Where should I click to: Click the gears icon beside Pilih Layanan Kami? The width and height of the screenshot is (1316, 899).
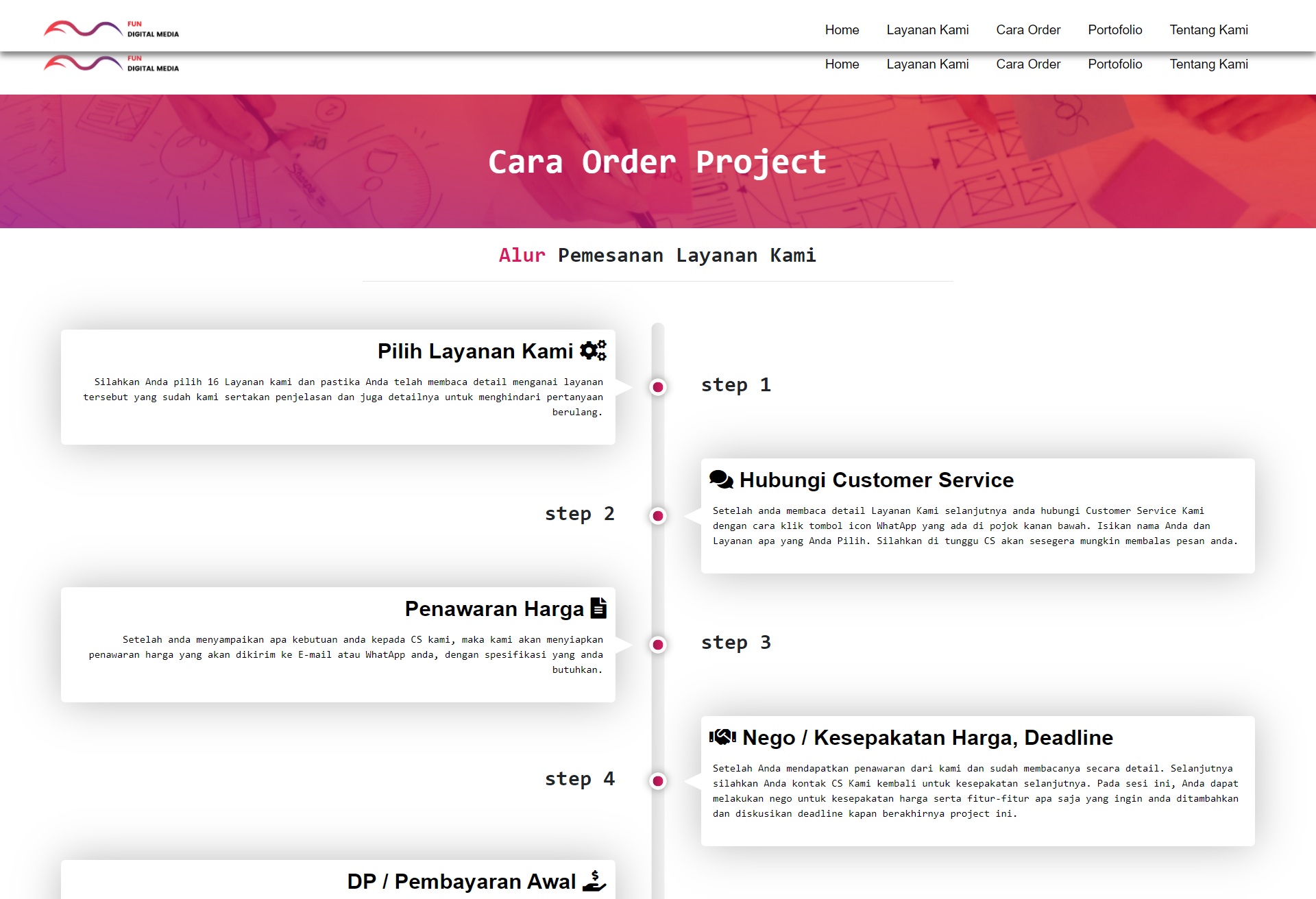click(x=593, y=350)
